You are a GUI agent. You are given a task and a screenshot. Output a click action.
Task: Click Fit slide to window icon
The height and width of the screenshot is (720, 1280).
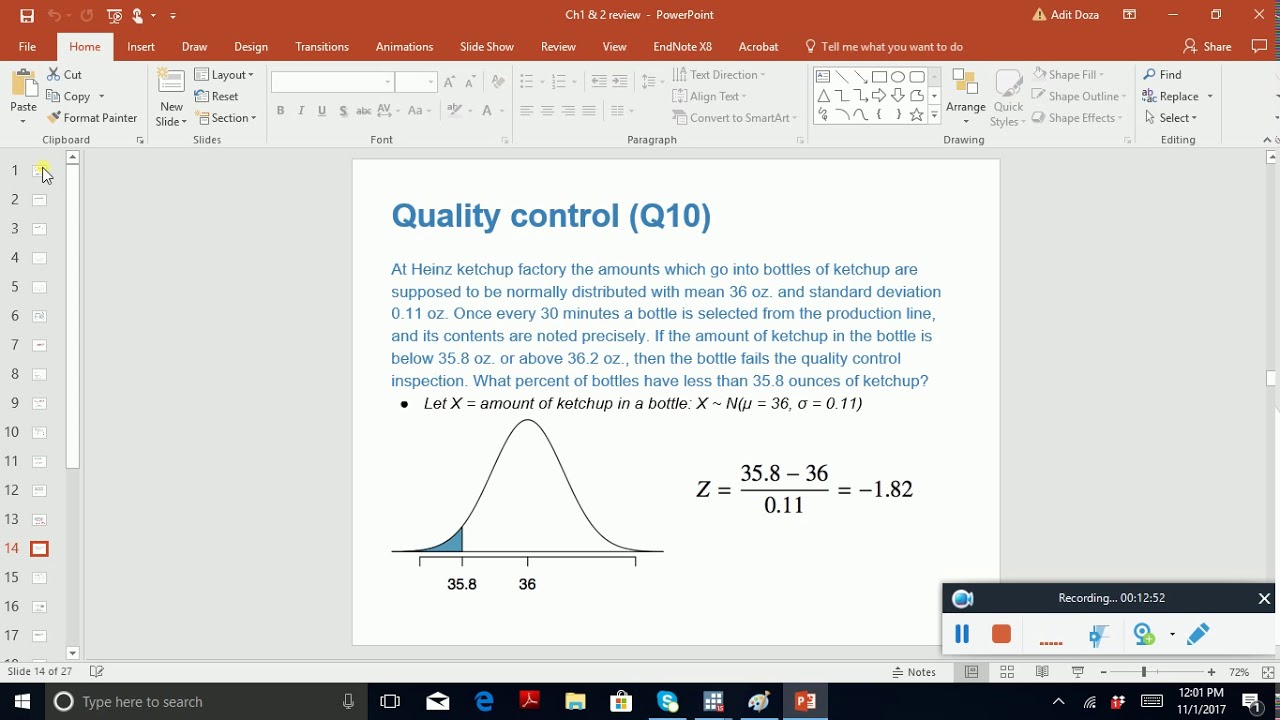tap(1268, 672)
